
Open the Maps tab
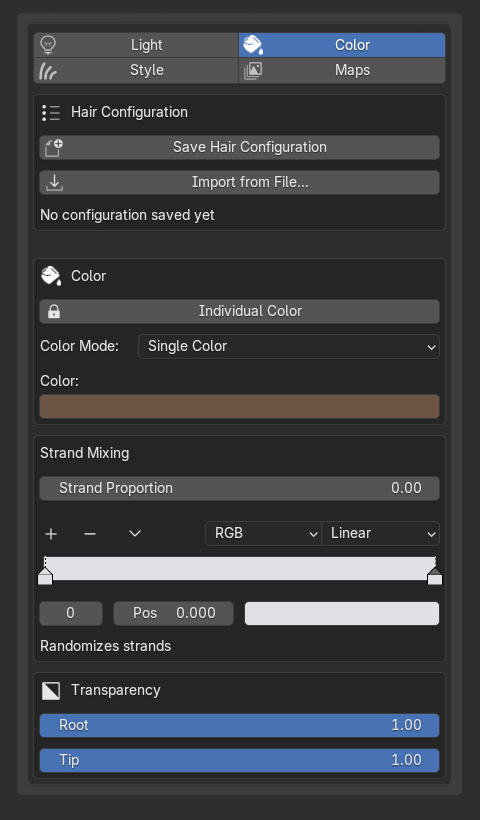pos(342,70)
